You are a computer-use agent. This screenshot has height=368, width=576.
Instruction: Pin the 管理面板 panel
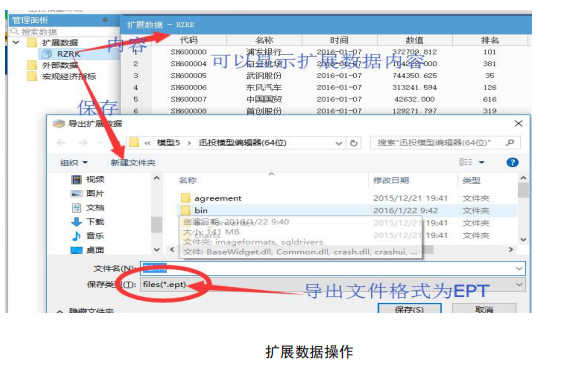point(105,20)
